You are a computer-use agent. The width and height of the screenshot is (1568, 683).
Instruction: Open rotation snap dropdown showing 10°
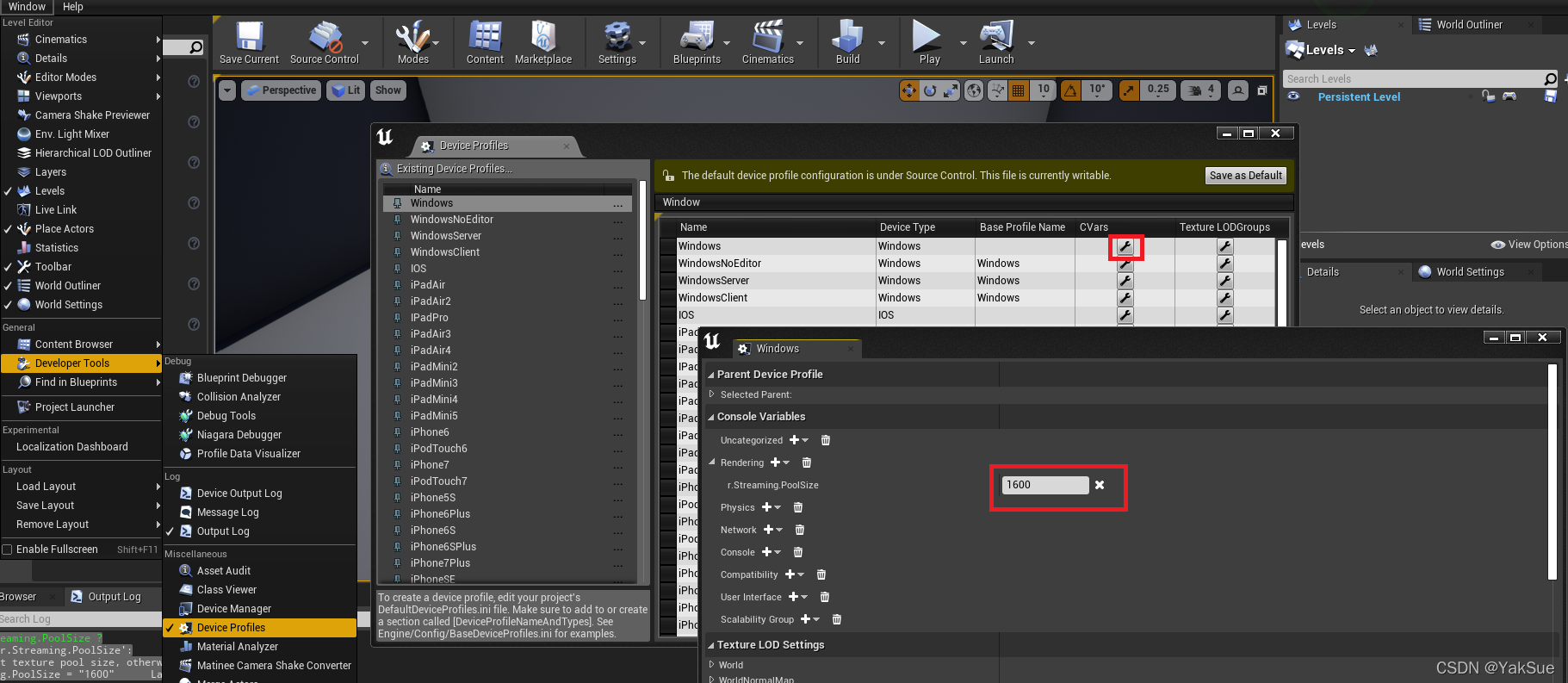pos(1097,90)
